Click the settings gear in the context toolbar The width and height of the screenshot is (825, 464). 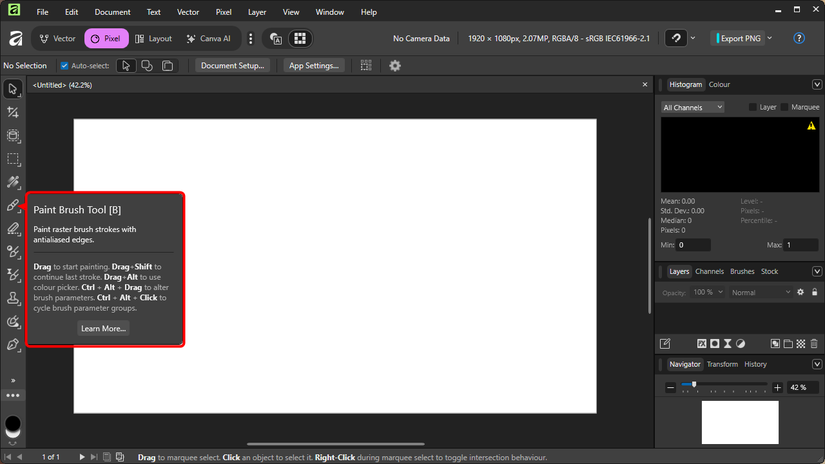coord(395,66)
